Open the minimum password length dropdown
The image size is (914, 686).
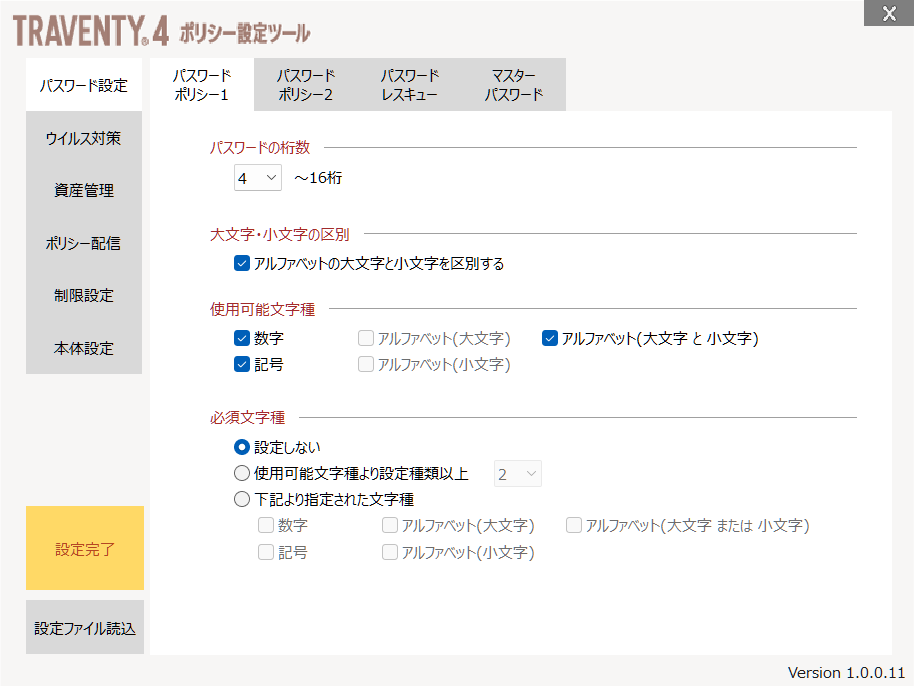(257, 177)
